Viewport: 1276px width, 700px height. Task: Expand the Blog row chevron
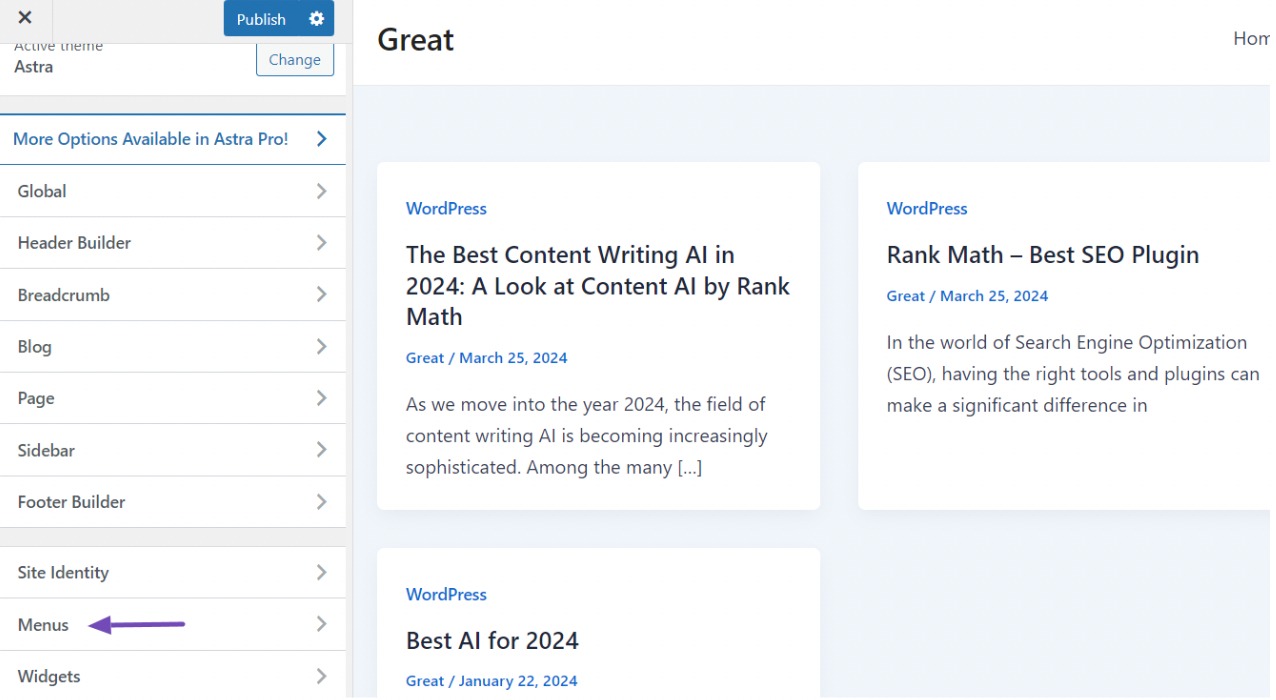coord(322,347)
